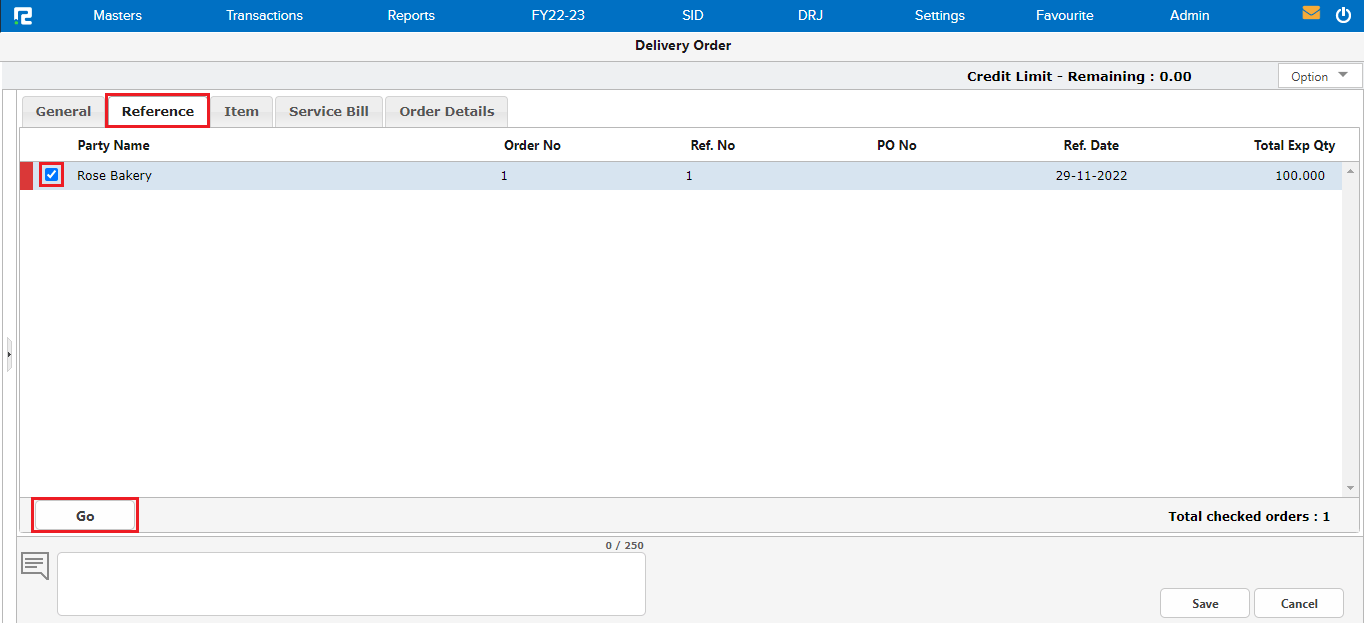
Task: Open the Reports menu
Action: click(x=411, y=15)
